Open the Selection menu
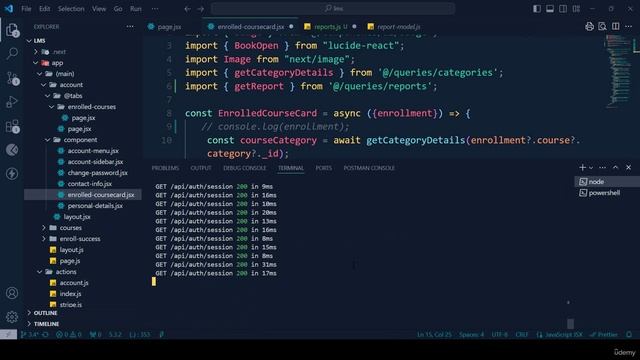640x360 pixels. coord(71,9)
